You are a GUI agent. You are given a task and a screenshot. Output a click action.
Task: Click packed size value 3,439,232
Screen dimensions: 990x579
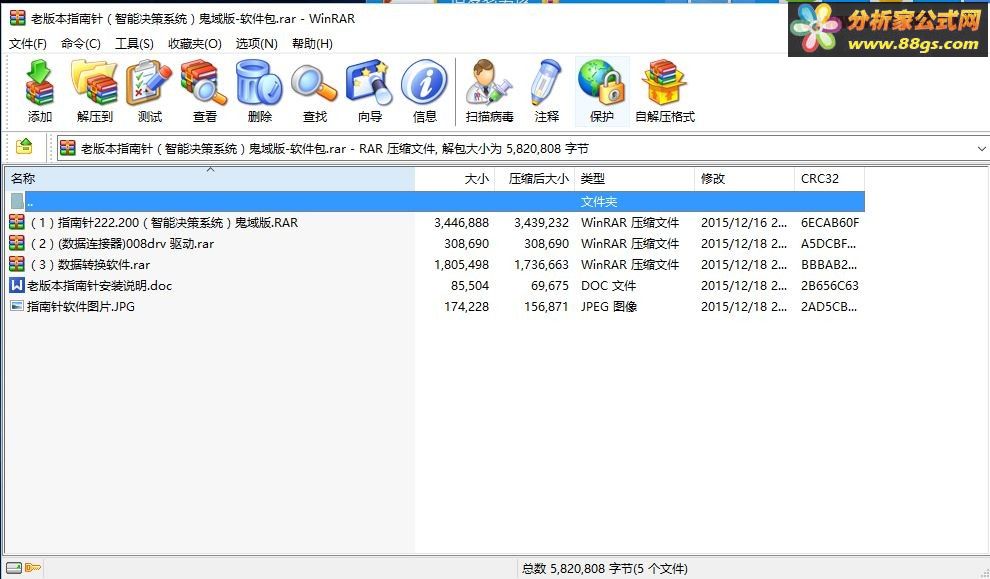pos(541,222)
